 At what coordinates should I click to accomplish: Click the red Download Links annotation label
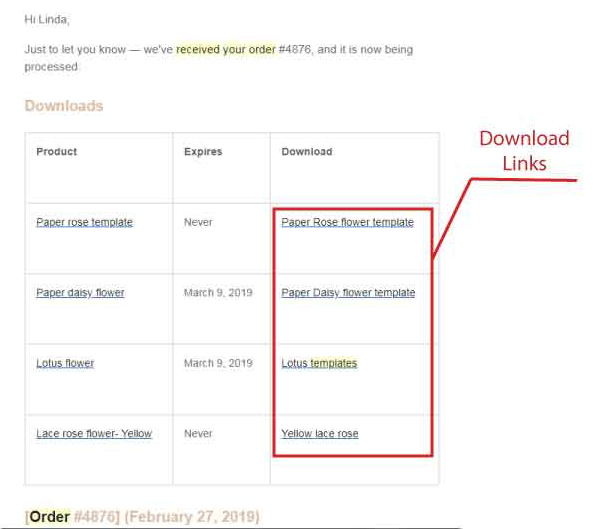coord(524,151)
